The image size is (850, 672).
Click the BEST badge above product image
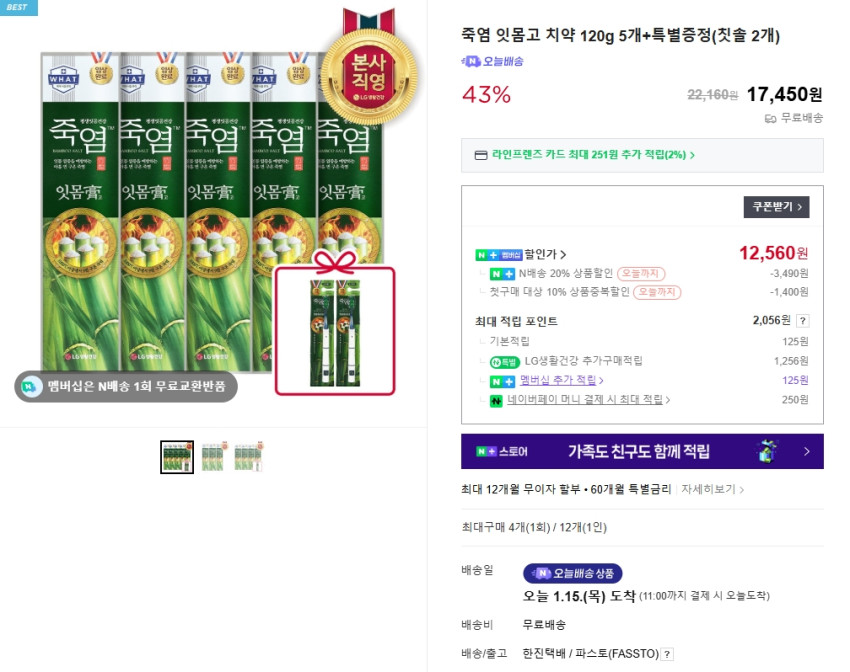(18, 8)
